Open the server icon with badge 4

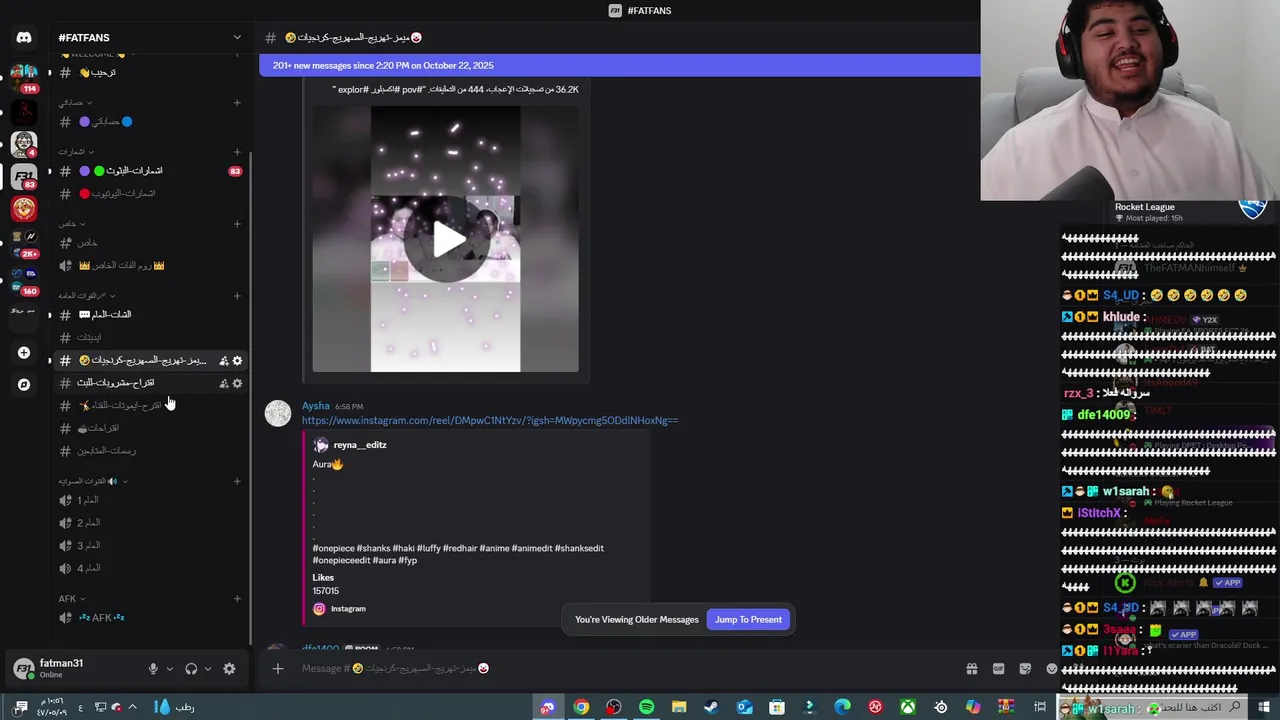pyautogui.click(x=24, y=144)
